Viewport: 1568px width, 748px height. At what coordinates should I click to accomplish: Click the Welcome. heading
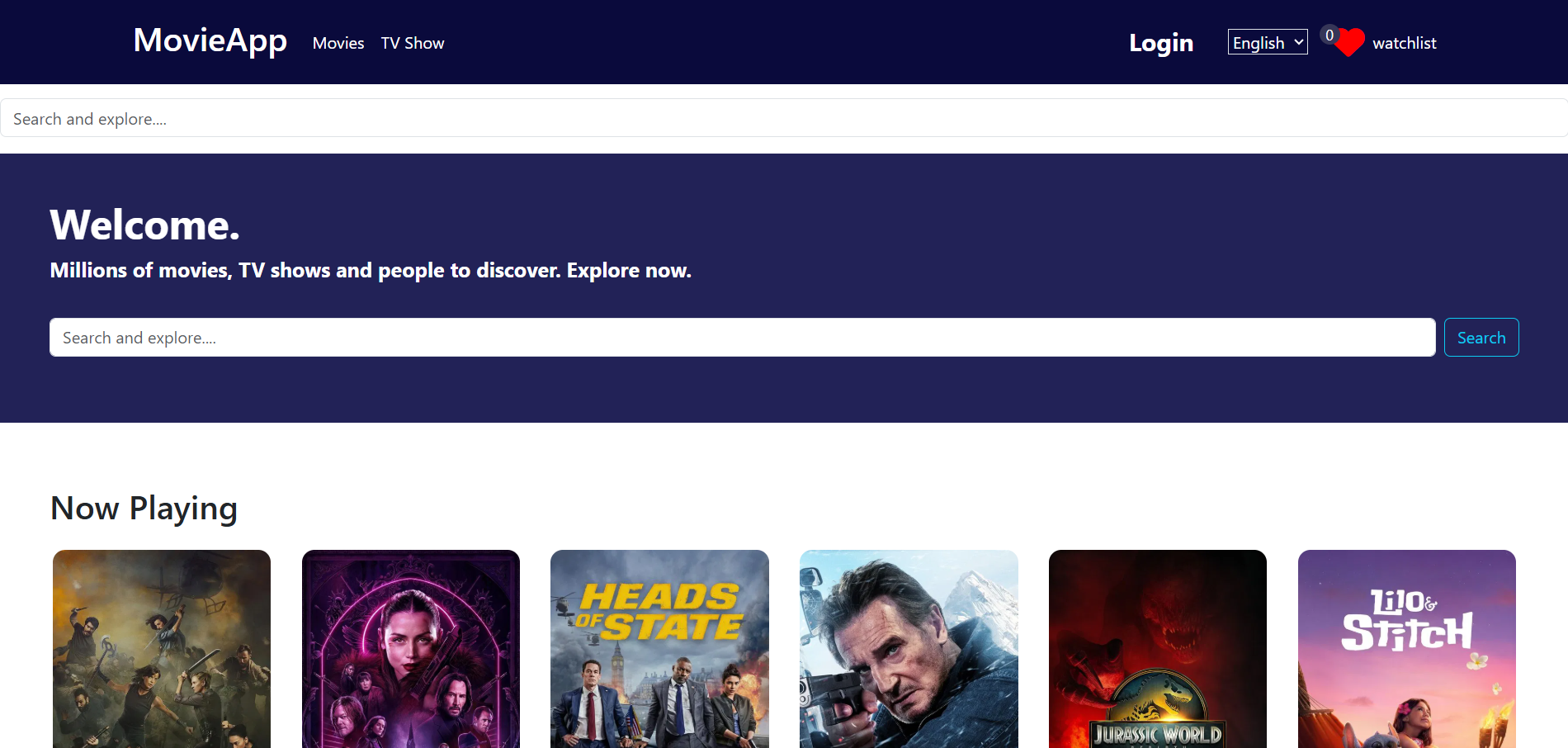(145, 225)
